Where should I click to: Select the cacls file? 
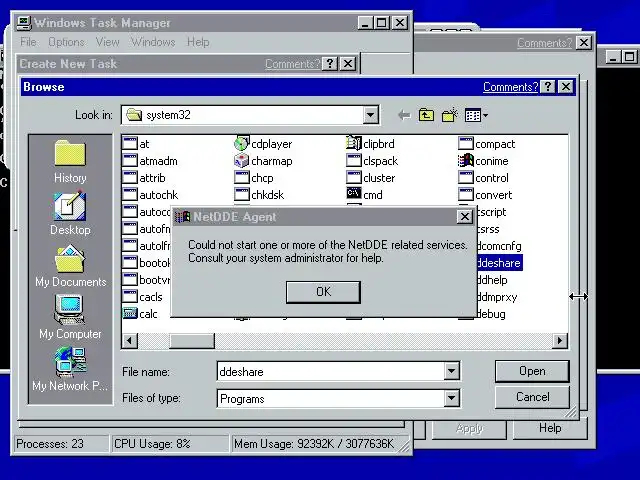tap(142, 297)
